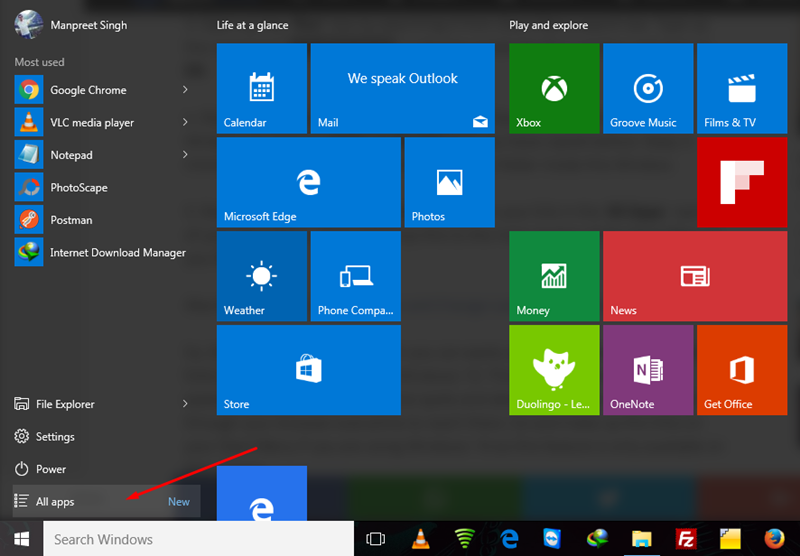The image size is (800, 556).
Task: Click Manpreet Singh user account
Action: [x=71, y=24]
